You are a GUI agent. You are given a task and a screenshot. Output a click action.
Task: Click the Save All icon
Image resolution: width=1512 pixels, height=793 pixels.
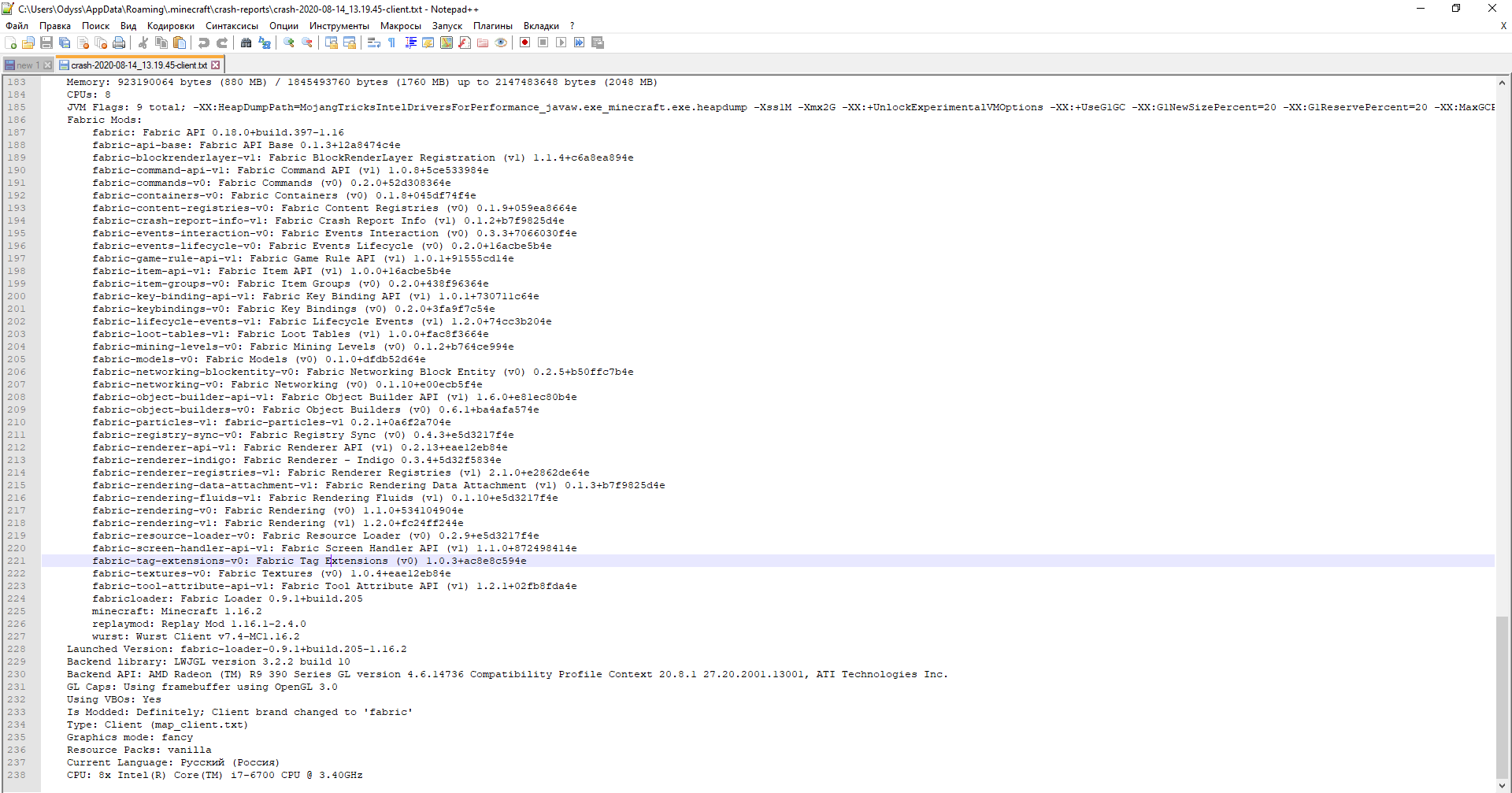[x=65, y=43]
